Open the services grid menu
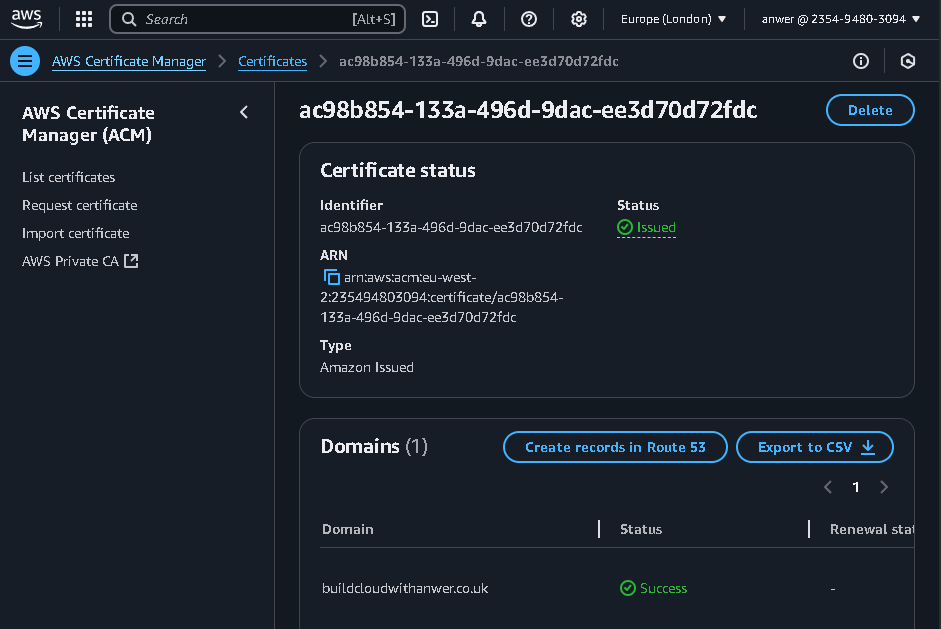Image resolution: width=941 pixels, height=629 pixels. point(84,19)
